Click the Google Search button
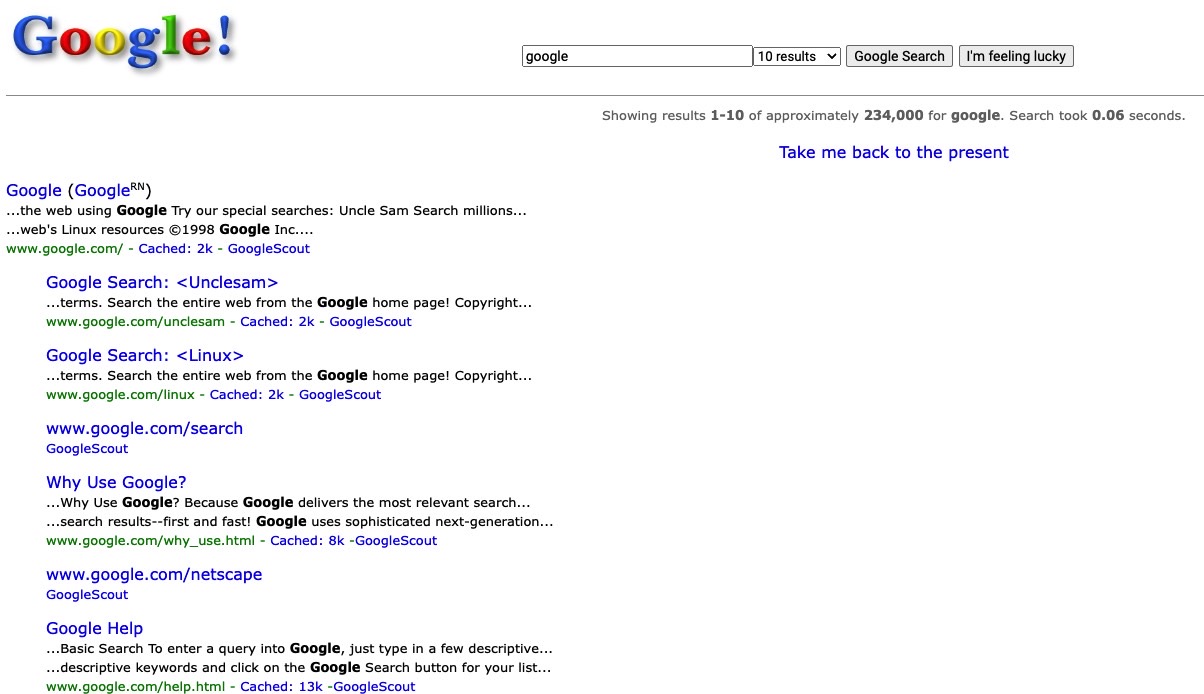The width and height of the screenshot is (1204, 694). 899,56
